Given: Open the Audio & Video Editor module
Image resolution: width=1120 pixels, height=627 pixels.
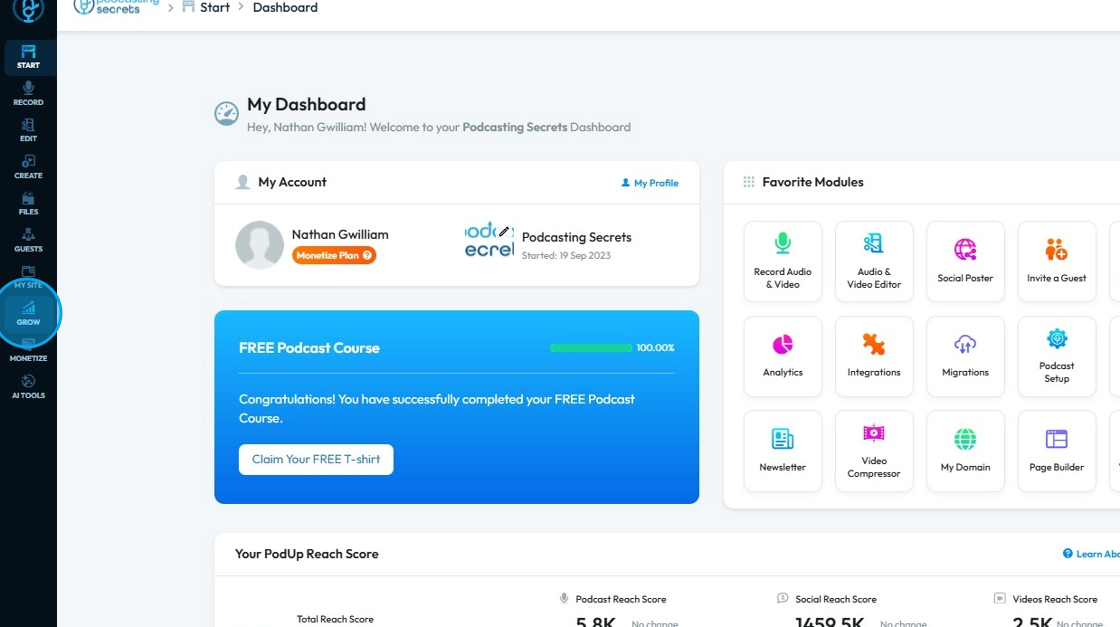Looking at the screenshot, I should pos(874,261).
